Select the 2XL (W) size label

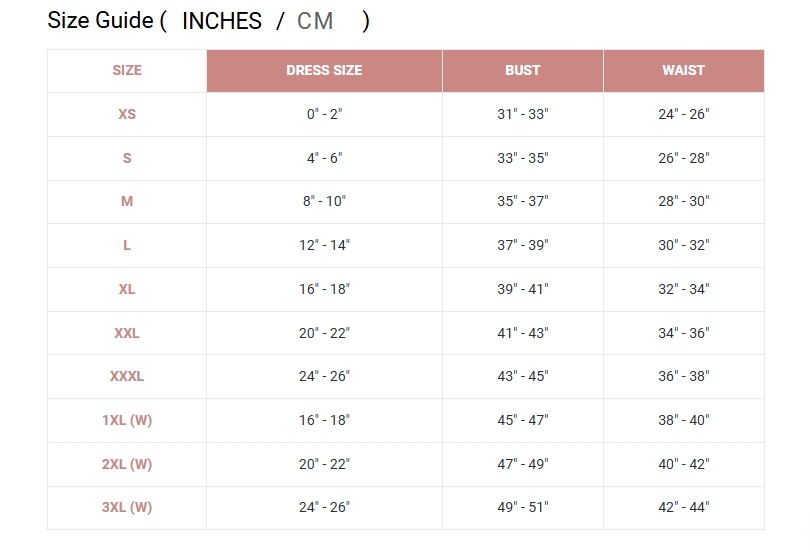click(x=127, y=464)
